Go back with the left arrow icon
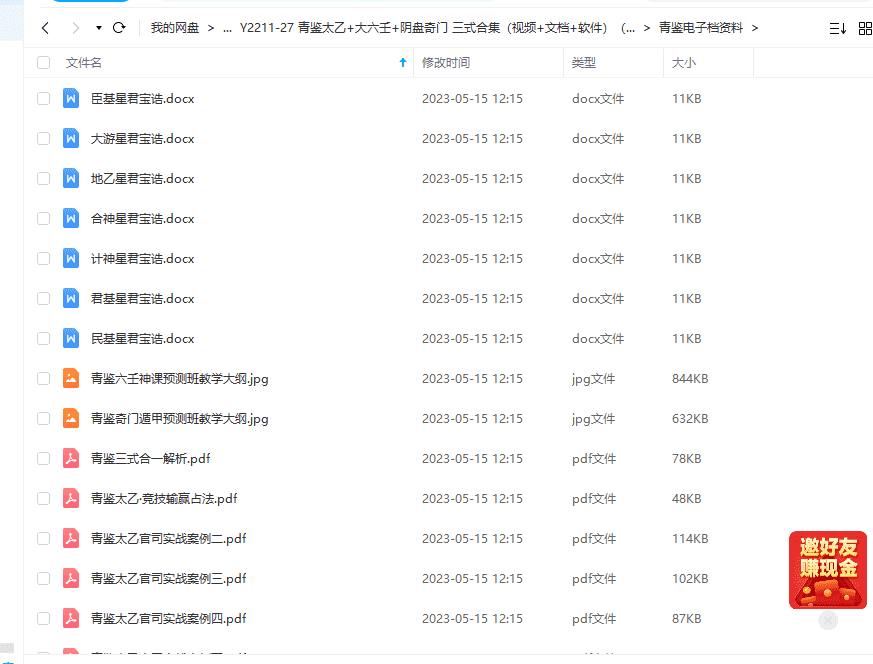 [x=46, y=28]
